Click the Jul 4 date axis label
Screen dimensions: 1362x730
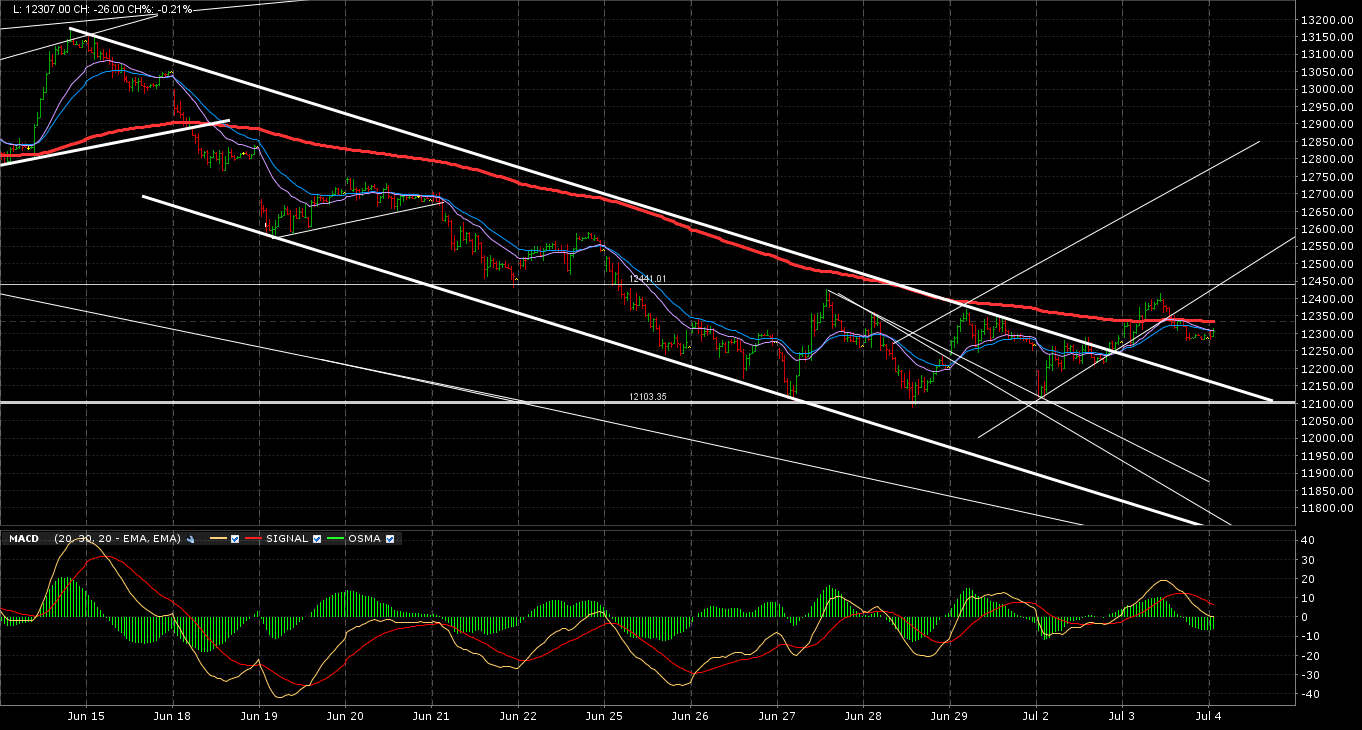(1208, 716)
